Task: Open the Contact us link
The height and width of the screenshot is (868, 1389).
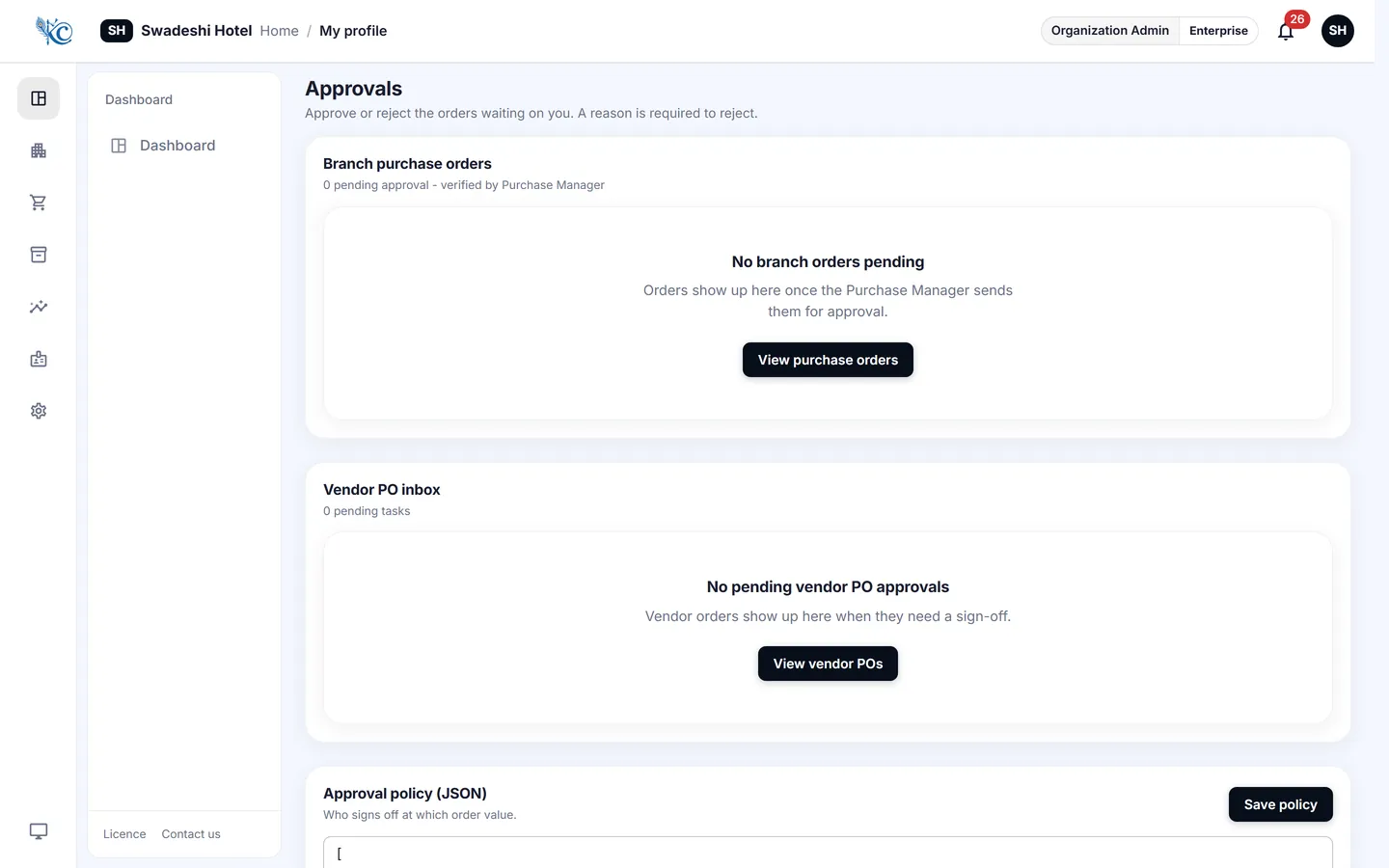Action: pyautogui.click(x=191, y=834)
